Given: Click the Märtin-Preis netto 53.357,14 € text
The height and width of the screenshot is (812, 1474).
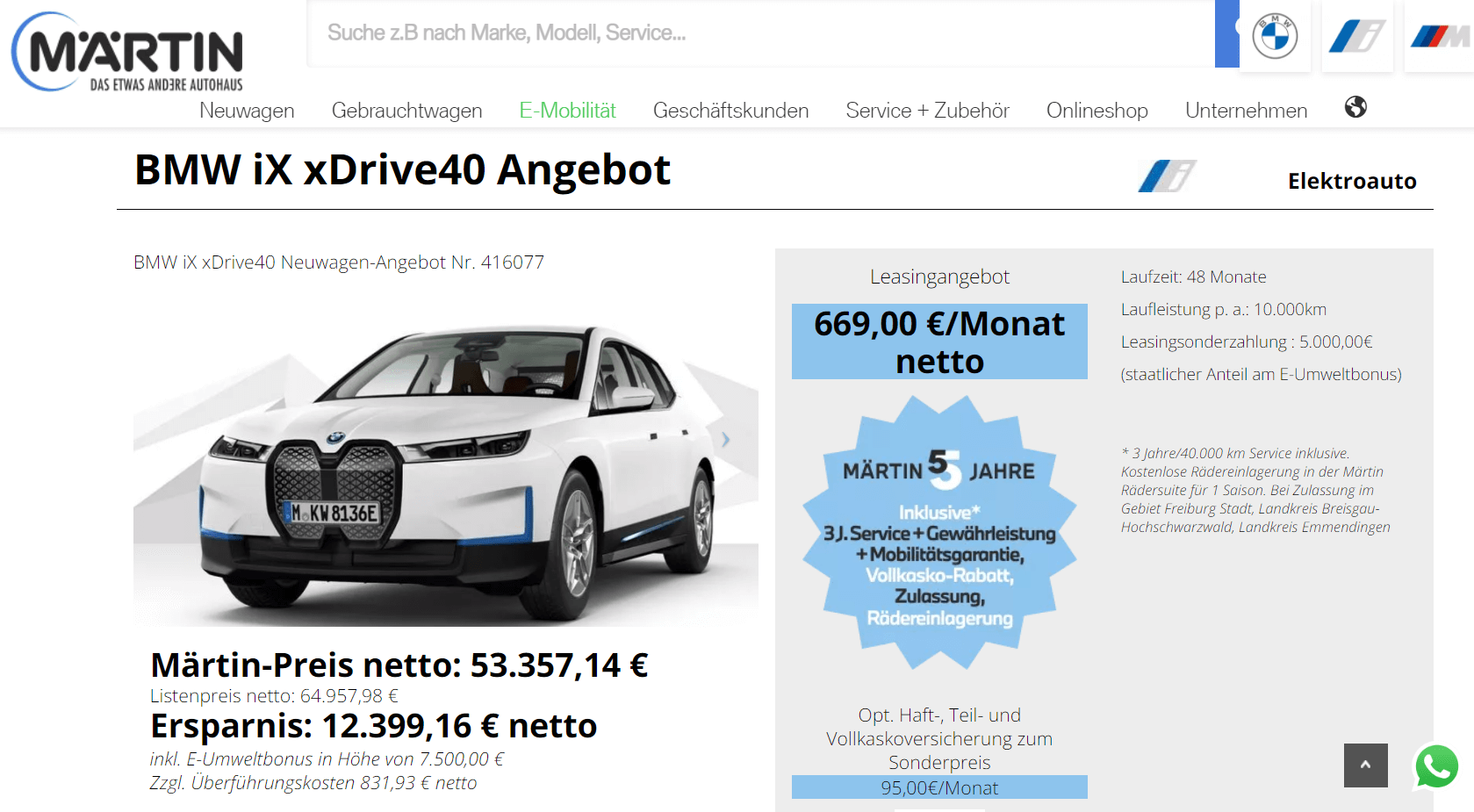Looking at the screenshot, I should pyautogui.click(x=399, y=665).
